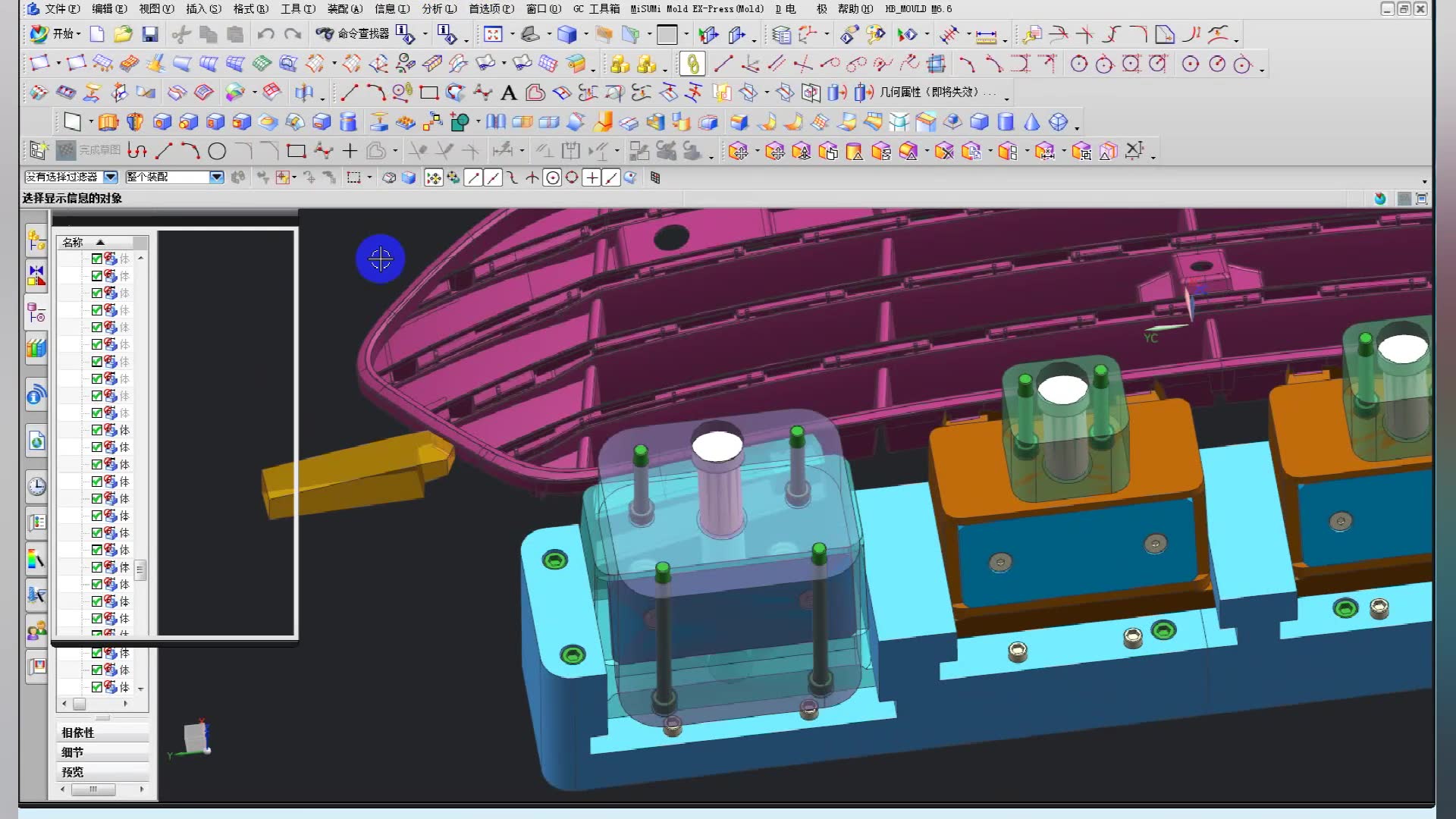Image resolution: width=1456 pixels, height=819 pixels.
Task: Select the Text tool letter A icon
Action: (509, 93)
